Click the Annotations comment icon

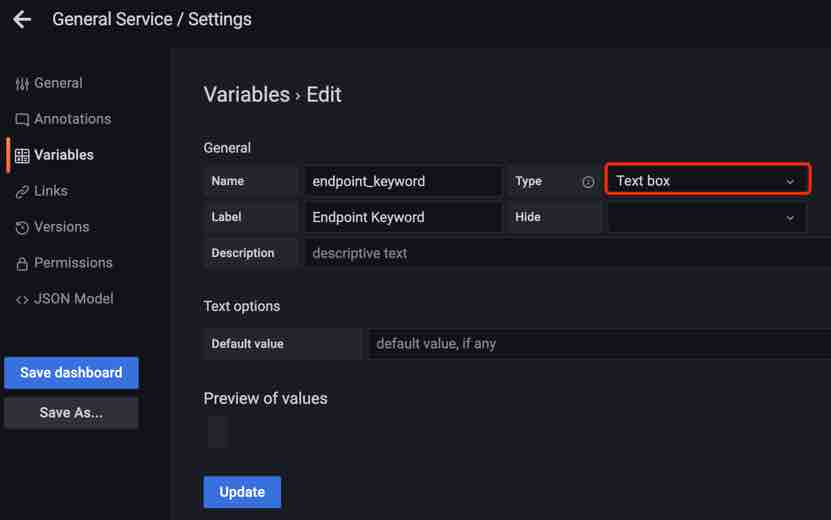tap(22, 120)
